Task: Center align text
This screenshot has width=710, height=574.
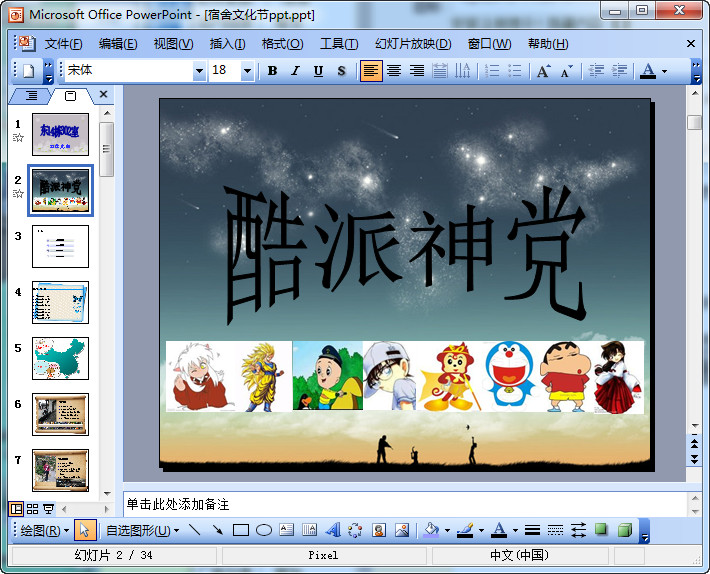Action: point(394,71)
